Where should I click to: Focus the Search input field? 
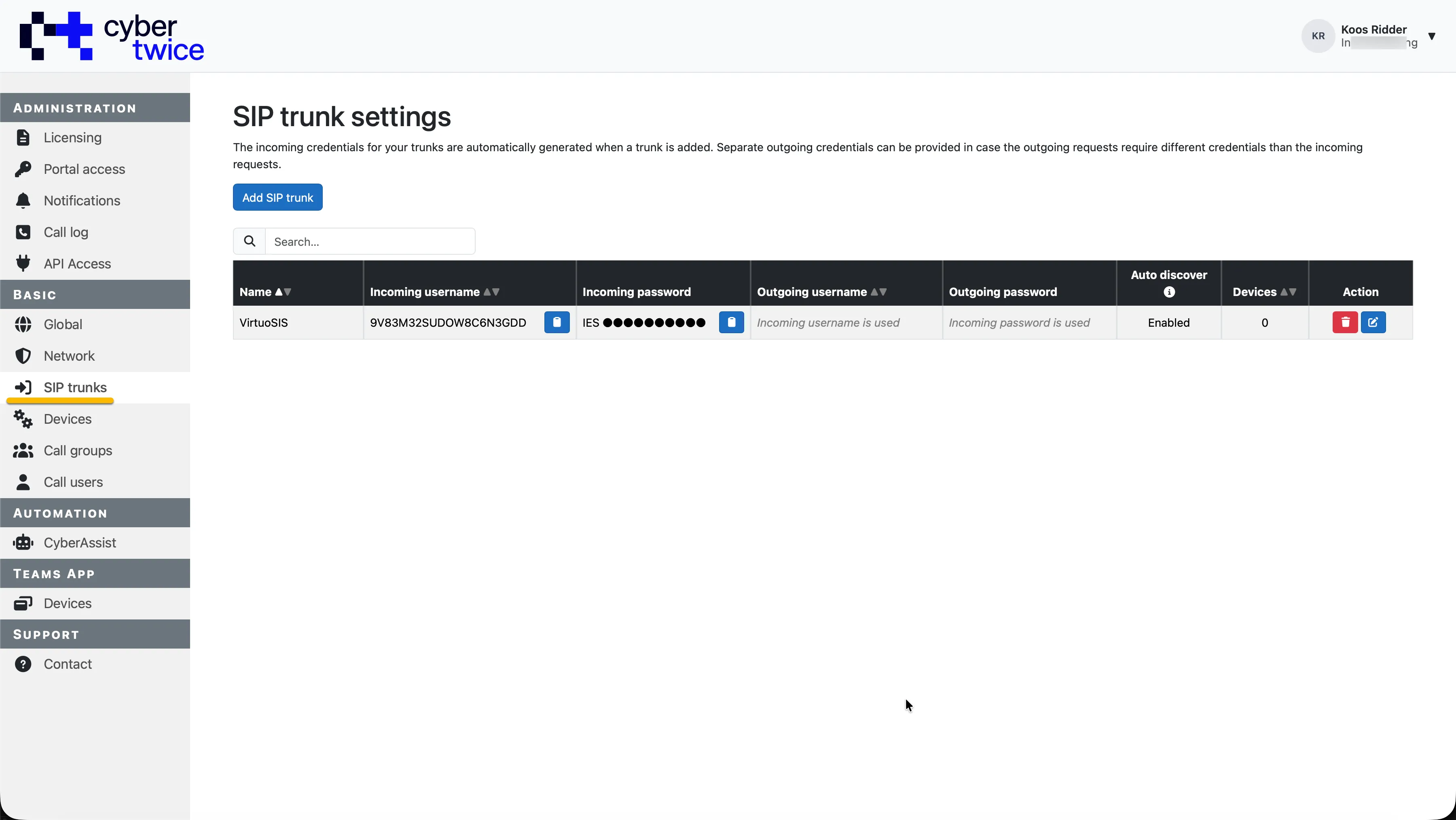click(370, 241)
